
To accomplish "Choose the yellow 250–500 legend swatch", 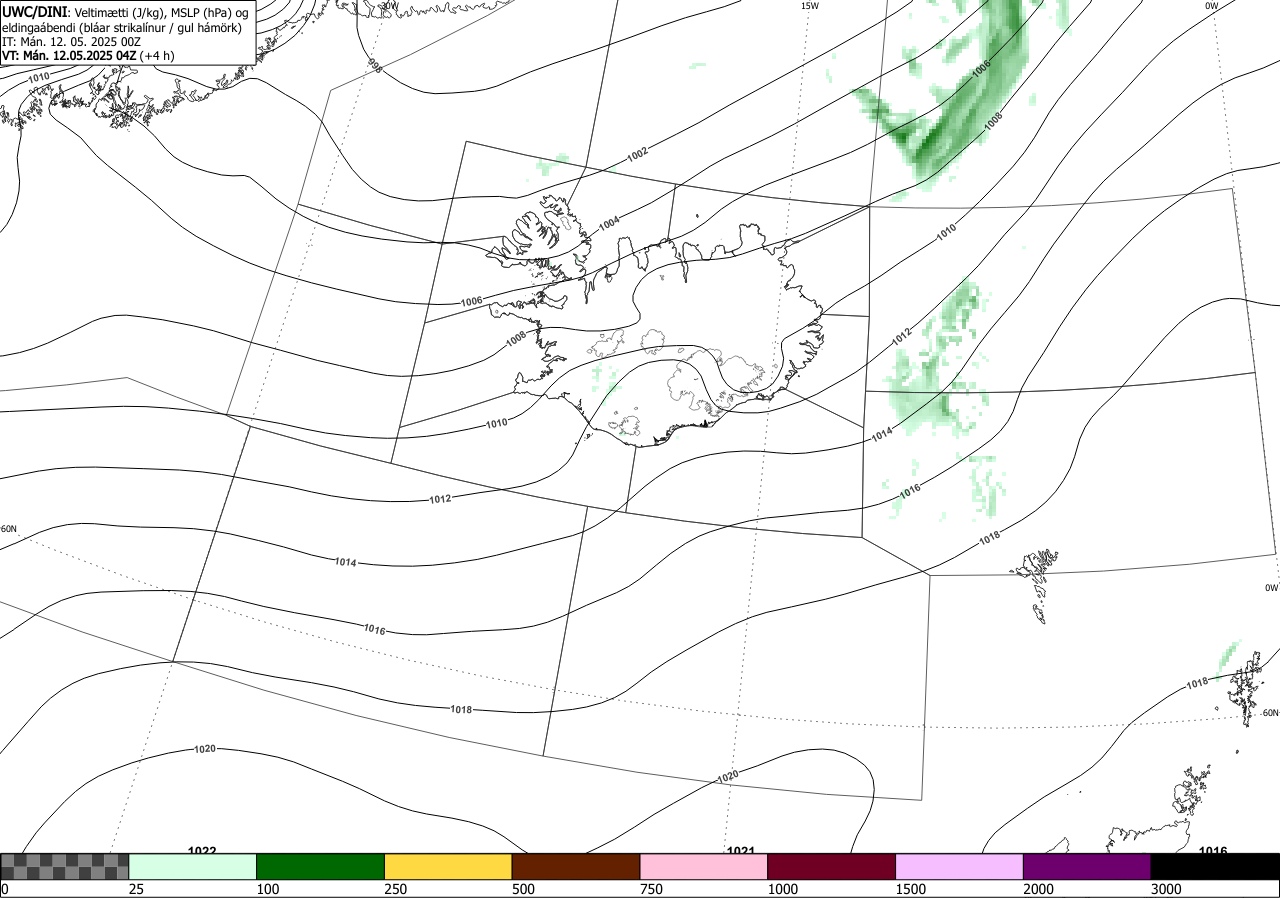I will pos(448,866).
